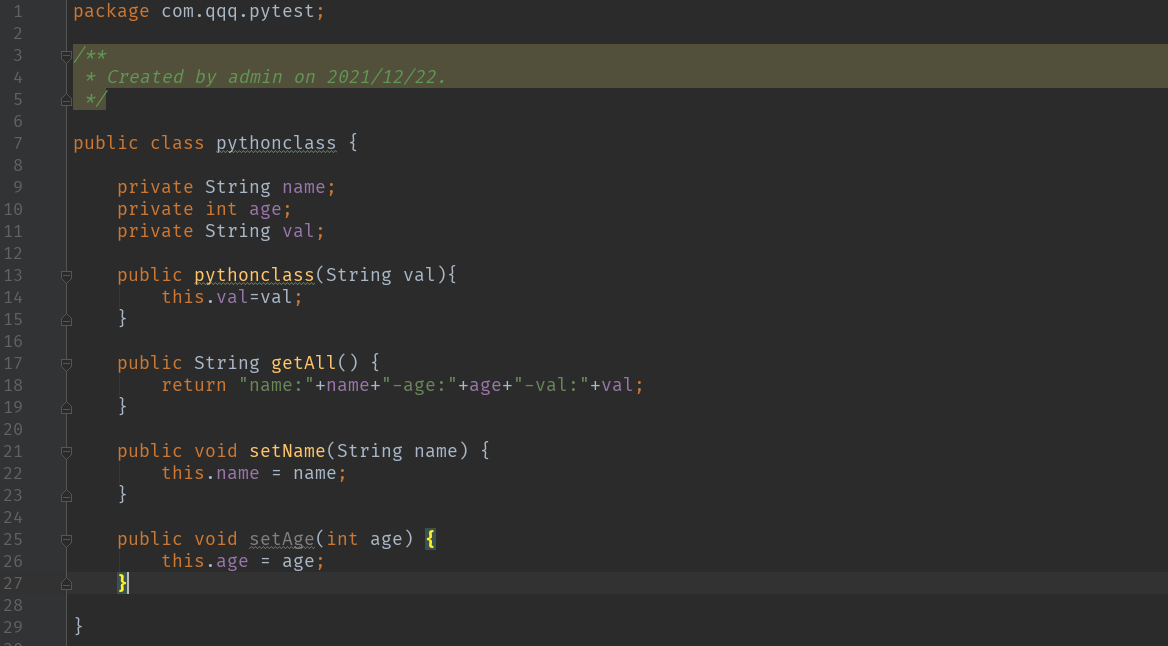Place cursor on the getAll method name
1168x646 pixels.
pos(304,363)
